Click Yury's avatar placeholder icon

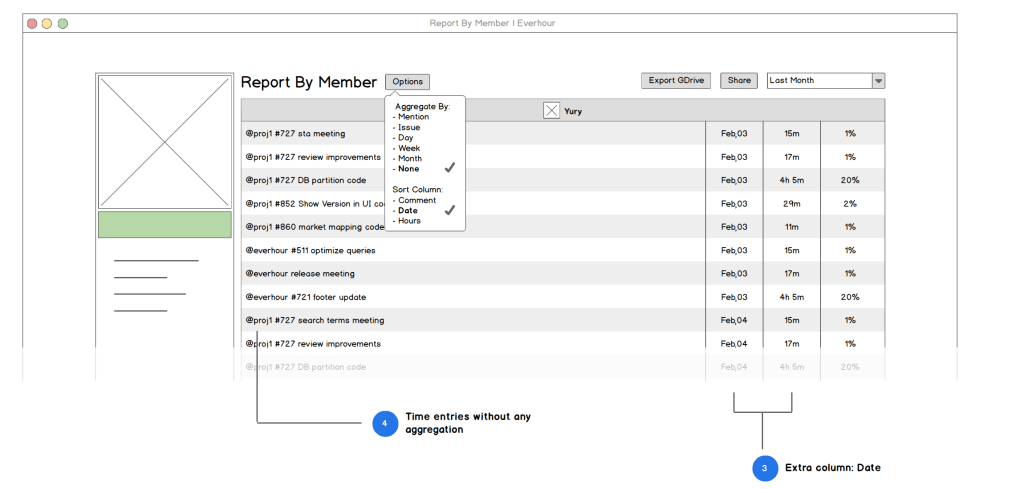551,111
